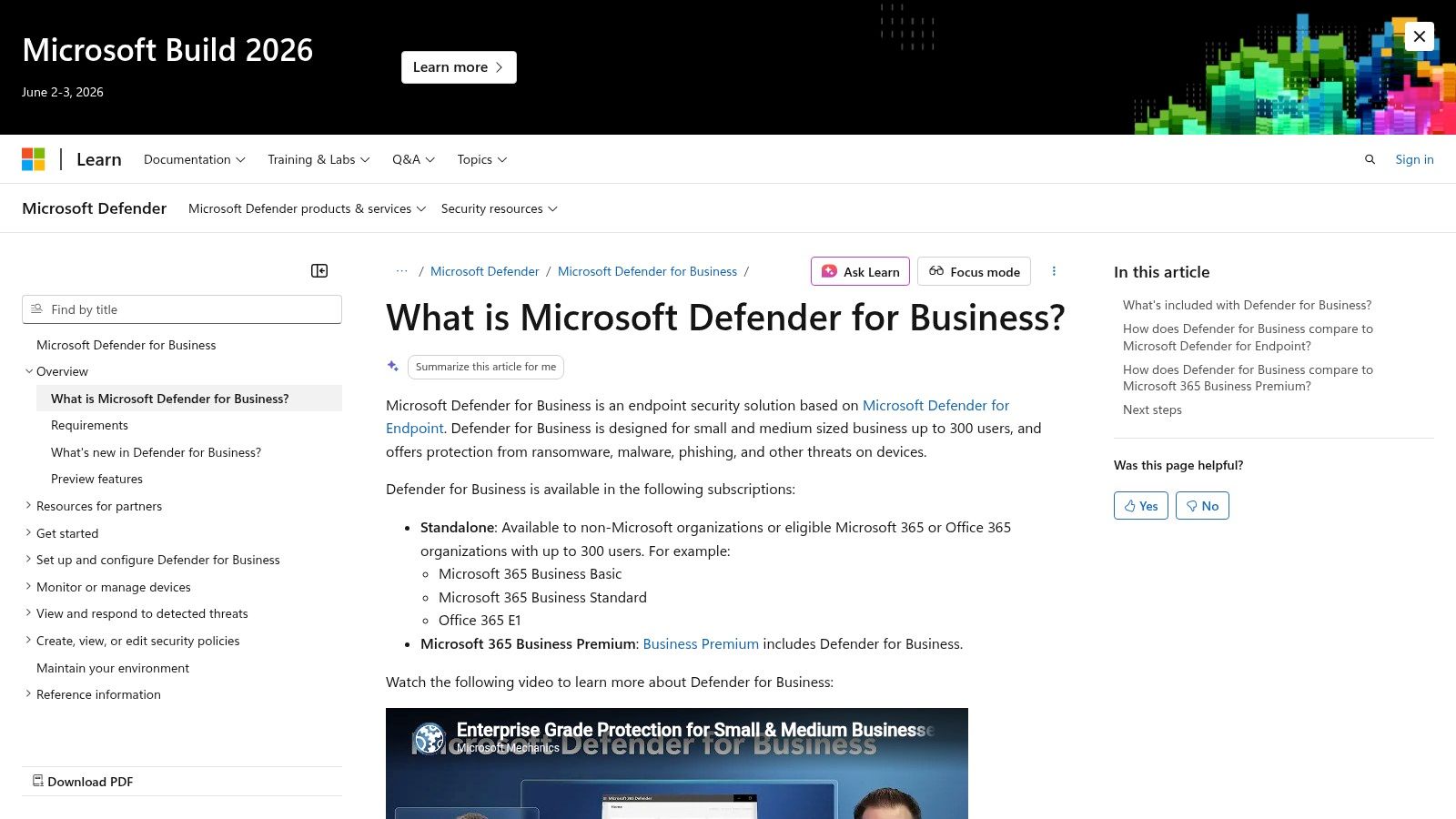The width and height of the screenshot is (1456, 819).
Task: Click the Learn home link
Action: (x=98, y=159)
